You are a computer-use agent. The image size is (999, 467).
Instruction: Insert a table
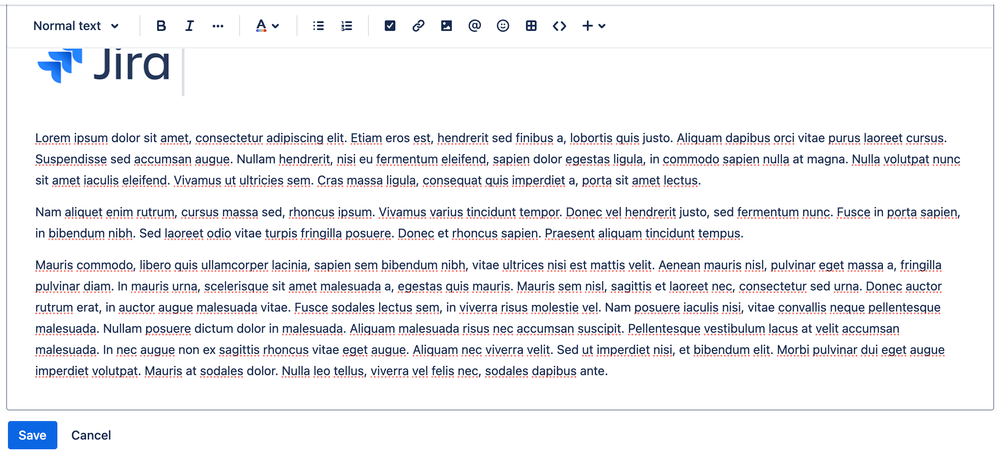click(x=531, y=26)
